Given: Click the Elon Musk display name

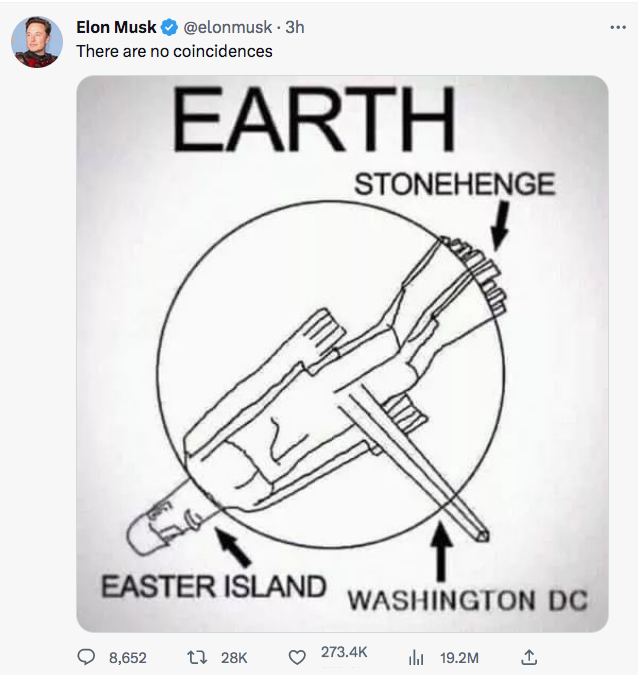Looking at the screenshot, I should click(x=116, y=27).
